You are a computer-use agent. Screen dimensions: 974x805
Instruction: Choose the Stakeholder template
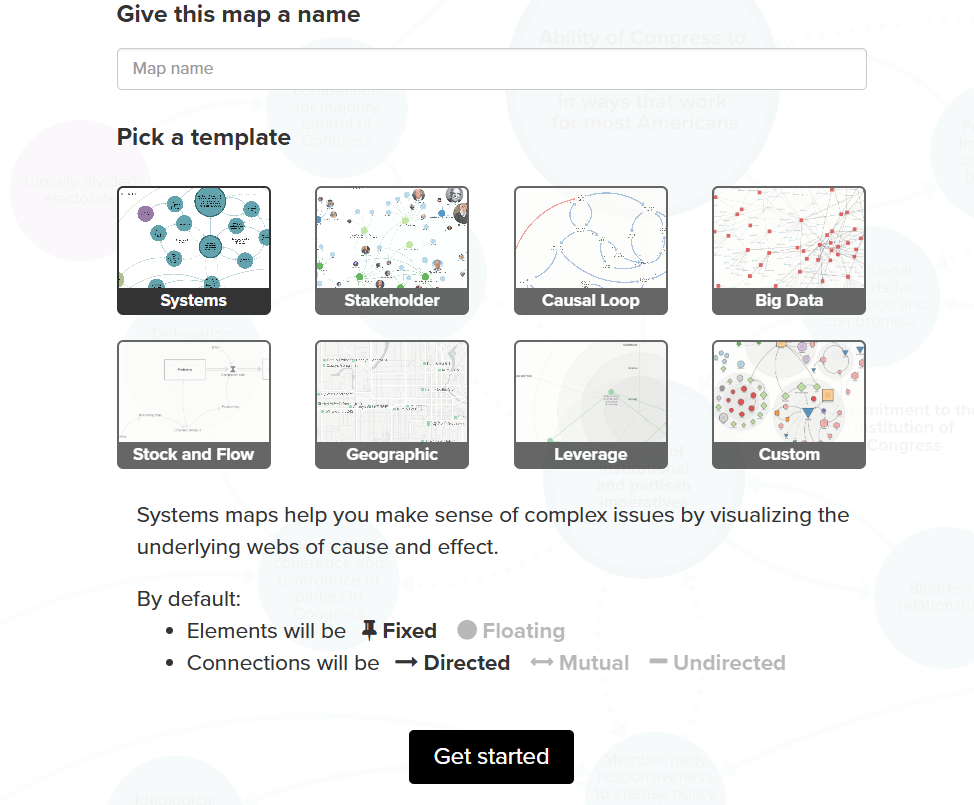pos(392,250)
